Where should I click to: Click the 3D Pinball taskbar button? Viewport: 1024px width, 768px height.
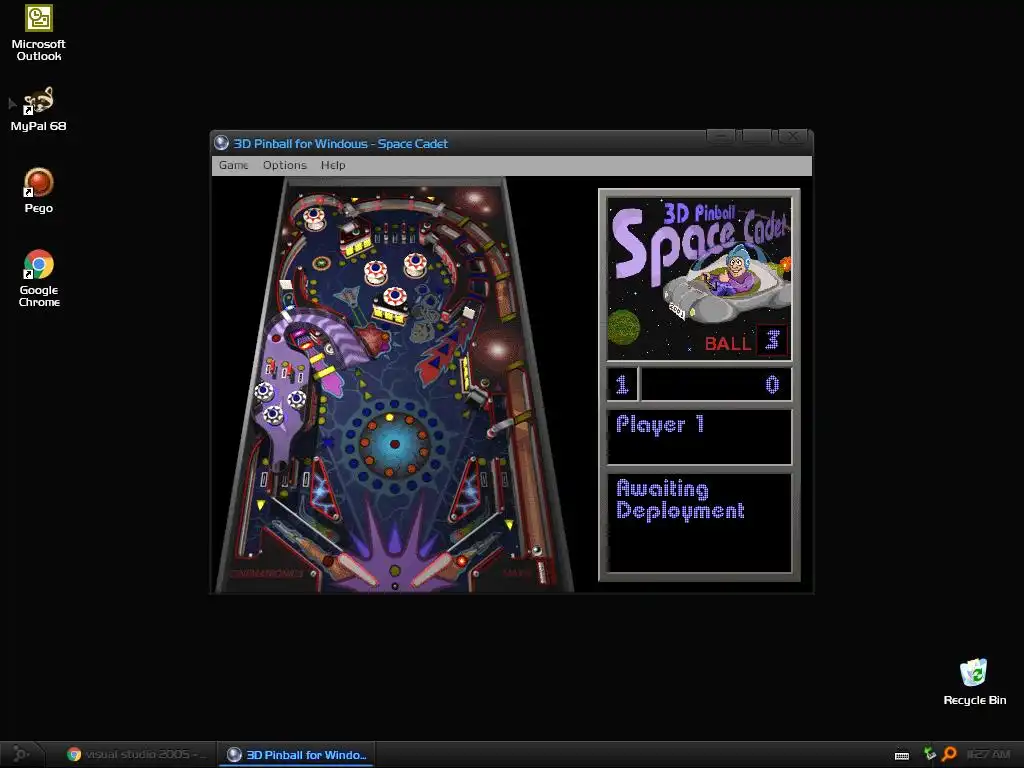(x=296, y=754)
